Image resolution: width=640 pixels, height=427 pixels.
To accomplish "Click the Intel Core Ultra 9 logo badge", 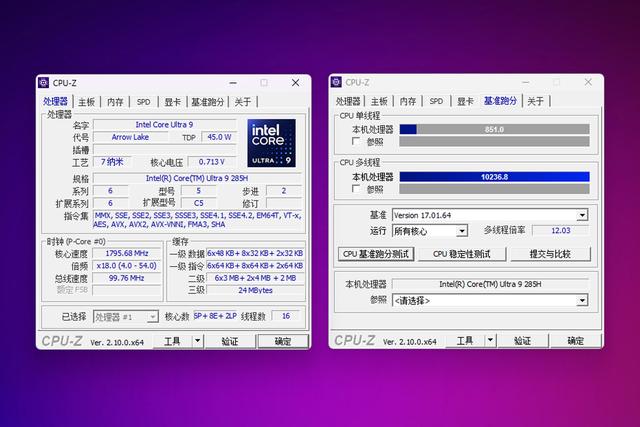I will coord(271,143).
